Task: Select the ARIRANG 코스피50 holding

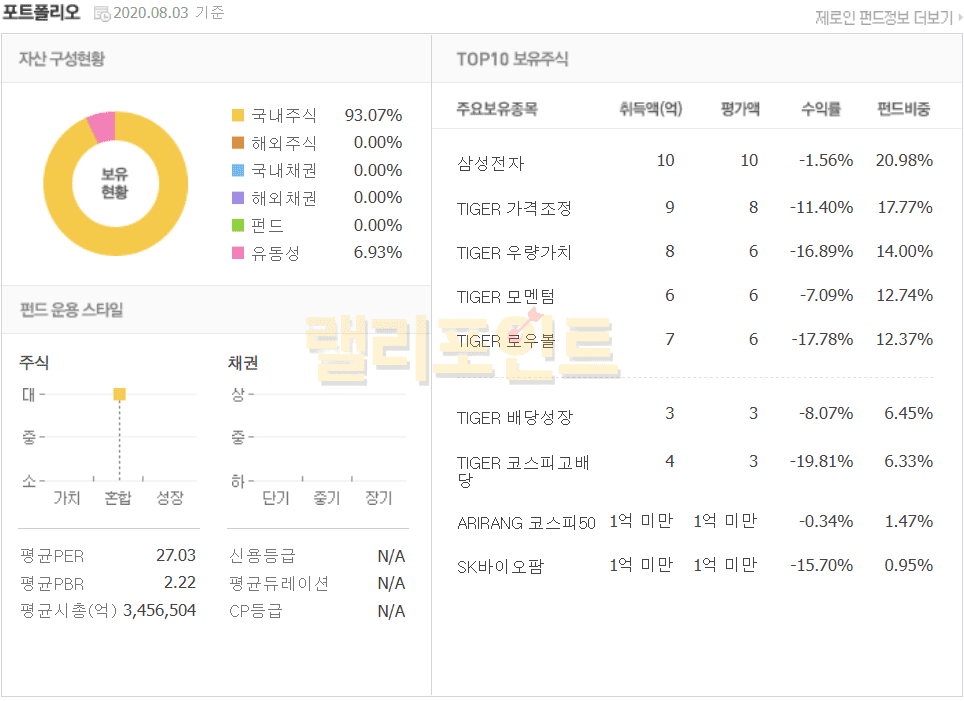Action: coord(526,523)
